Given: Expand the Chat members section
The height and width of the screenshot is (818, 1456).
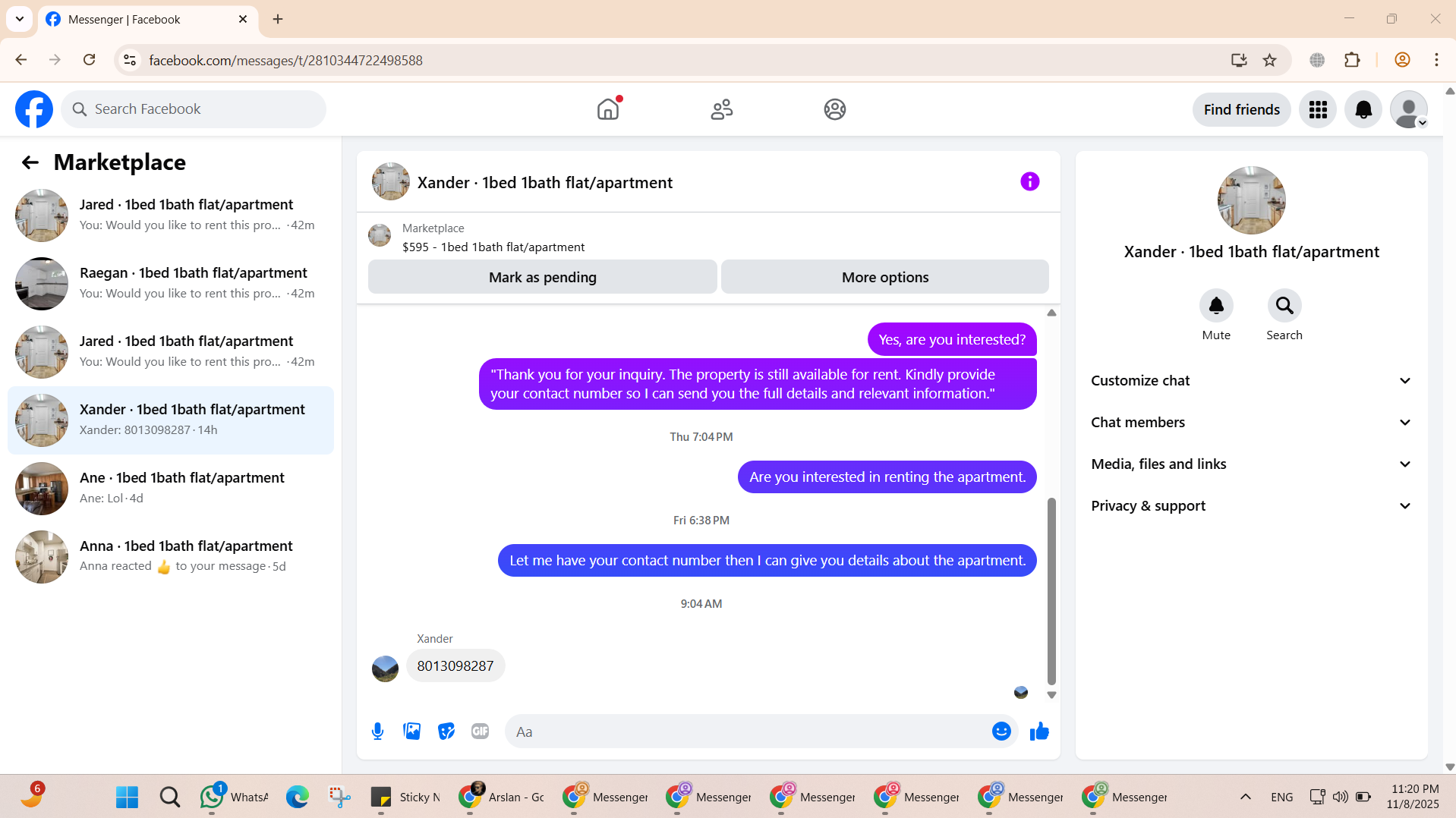Looking at the screenshot, I should click(1252, 423).
